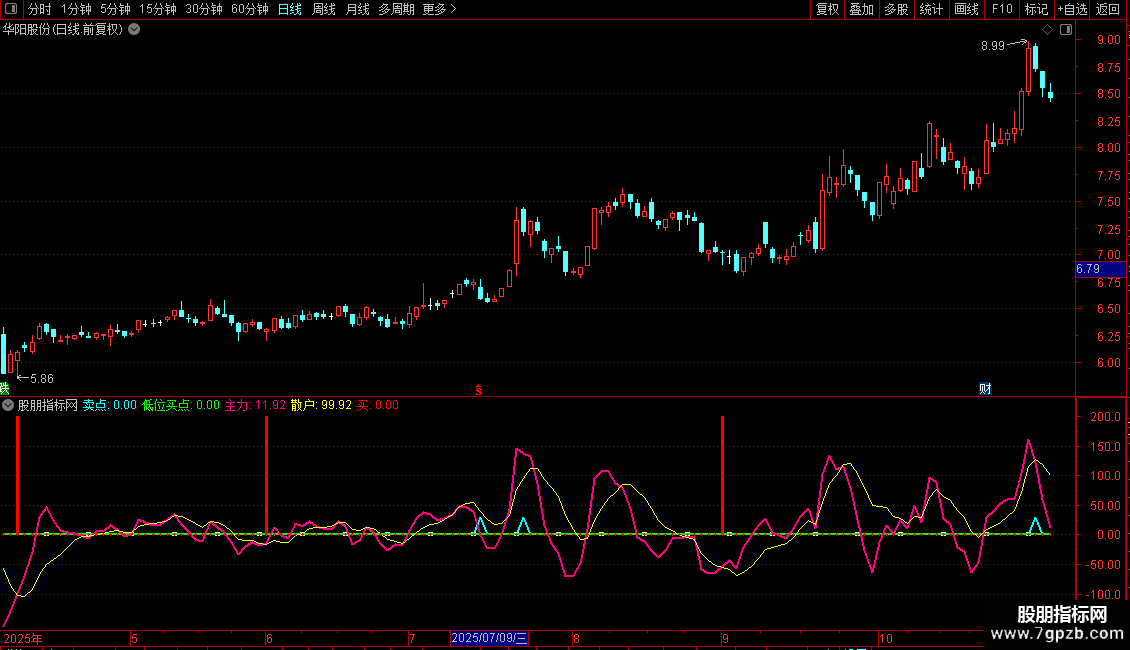Click the 复权 adjustment button

pyautogui.click(x=827, y=9)
